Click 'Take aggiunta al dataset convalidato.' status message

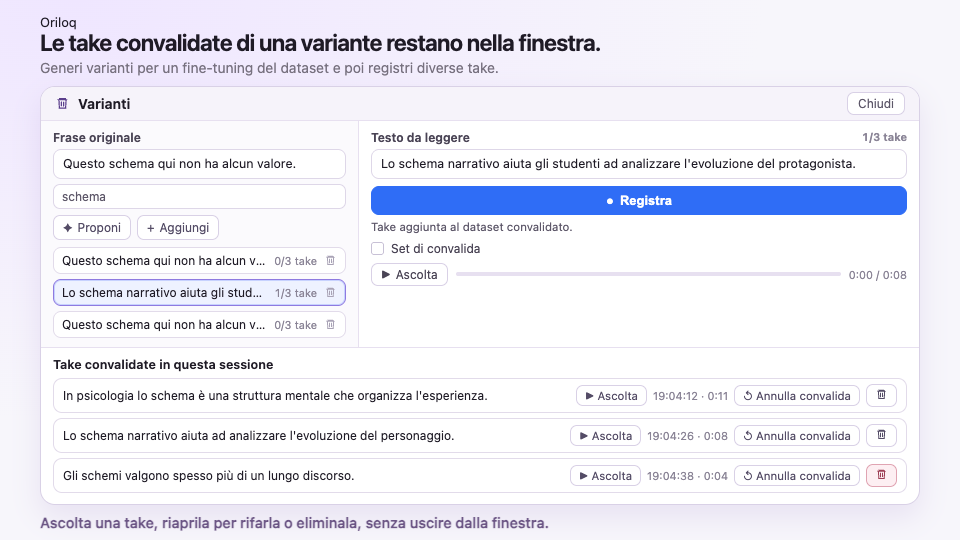(x=471, y=227)
